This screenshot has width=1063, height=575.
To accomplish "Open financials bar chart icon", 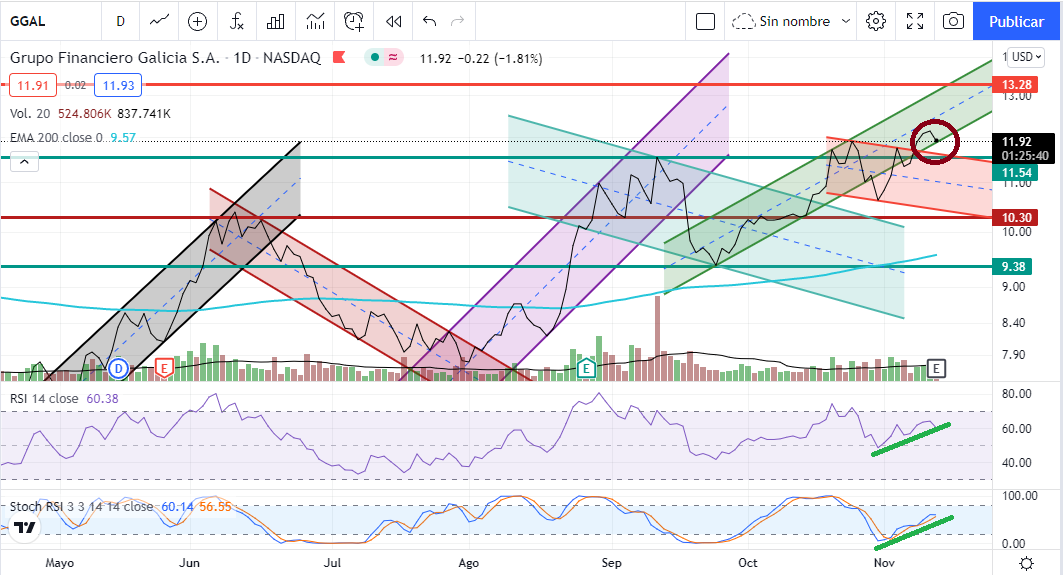I will tap(277, 21).
